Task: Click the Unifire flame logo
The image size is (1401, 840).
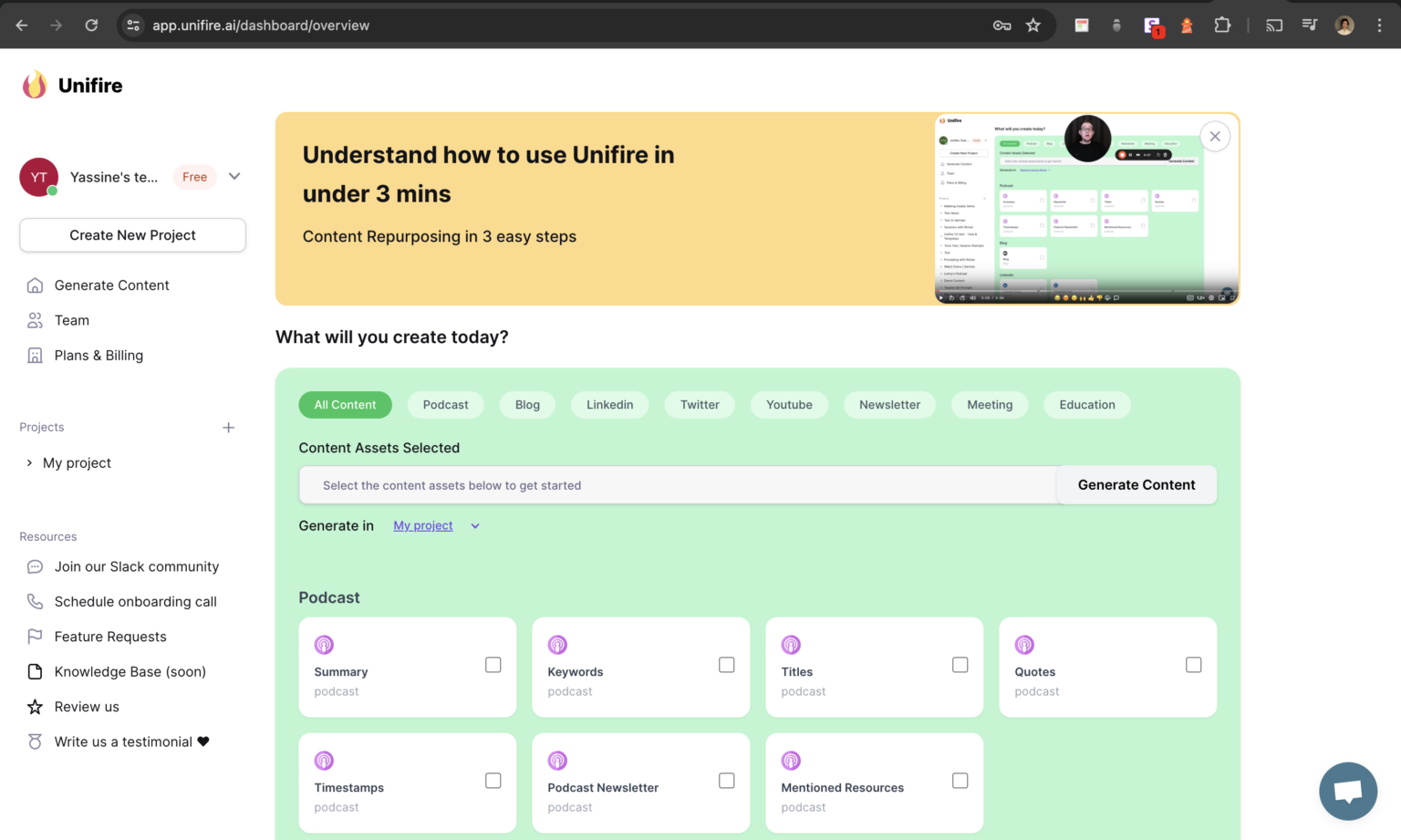Action: point(34,84)
